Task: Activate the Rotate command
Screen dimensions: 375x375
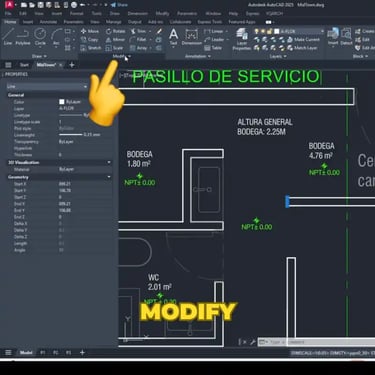Action: click(x=115, y=31)
